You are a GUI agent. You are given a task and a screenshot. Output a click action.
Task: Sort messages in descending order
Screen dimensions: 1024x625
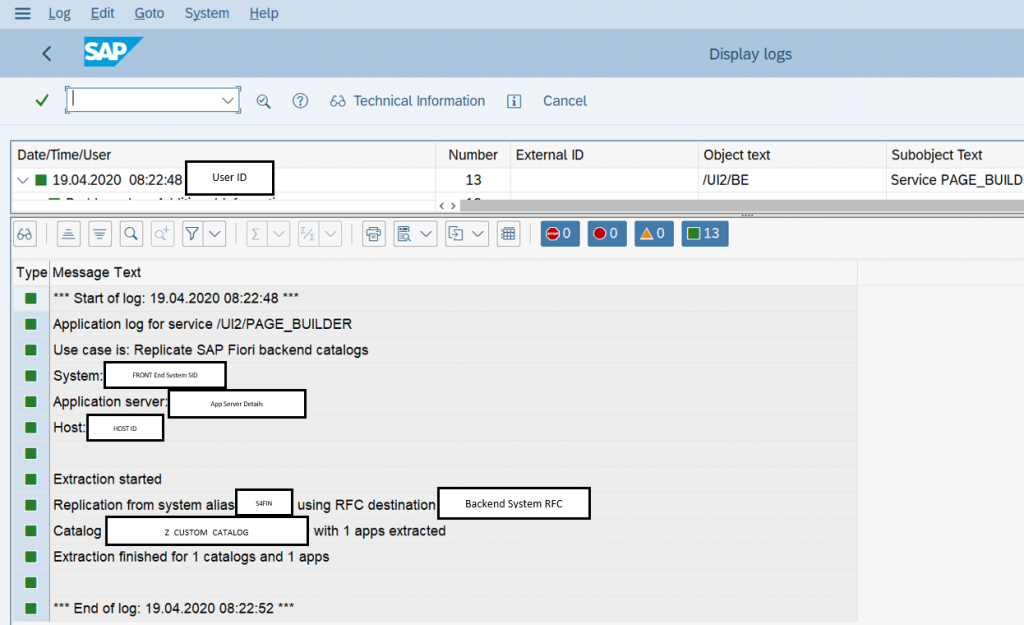click(x=100, y=234)
